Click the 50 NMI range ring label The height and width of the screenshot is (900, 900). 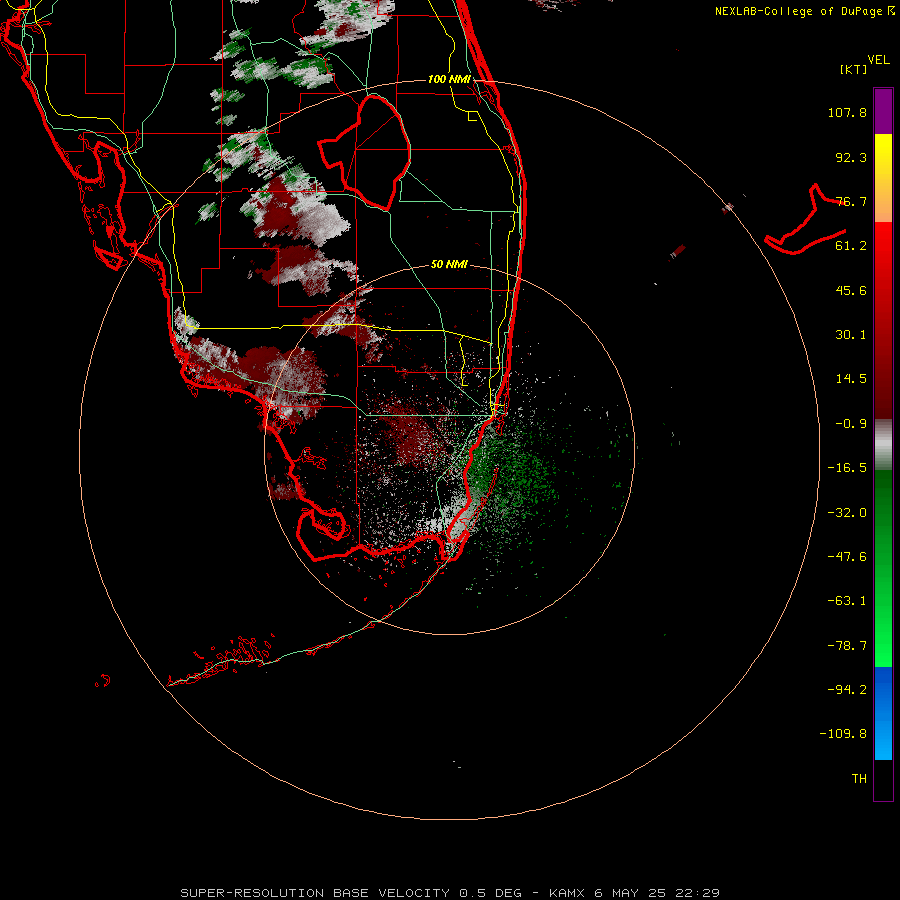(449, 264)
